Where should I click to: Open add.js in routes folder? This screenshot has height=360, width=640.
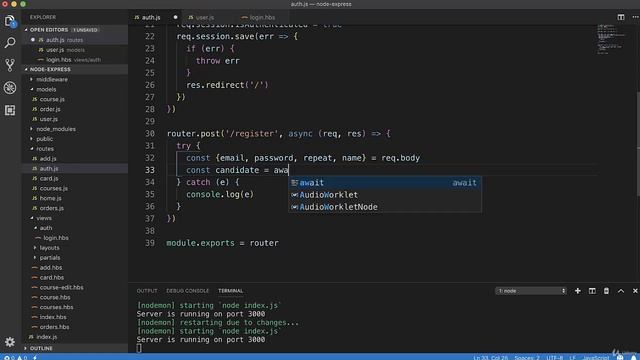(48, 158)
